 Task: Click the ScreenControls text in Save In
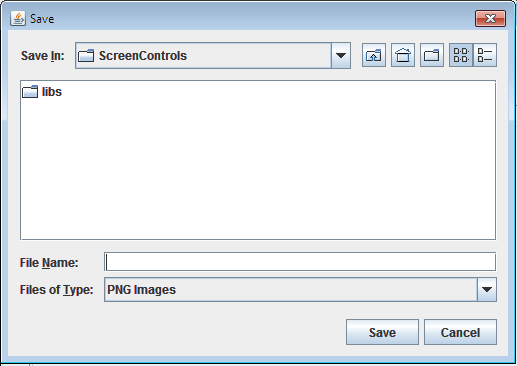click(143, 56)
